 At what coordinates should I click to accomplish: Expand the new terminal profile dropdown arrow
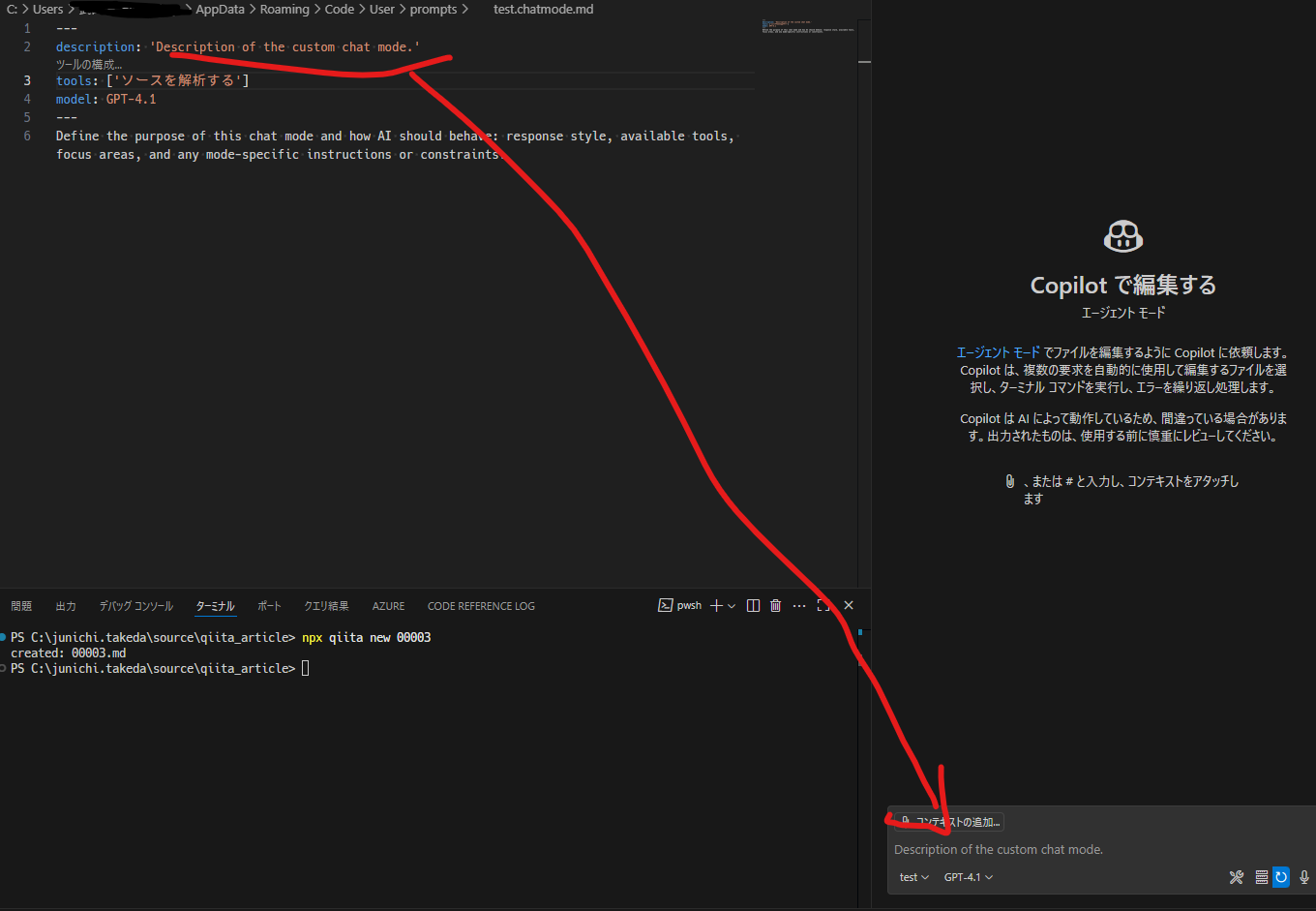pos(732,605)
